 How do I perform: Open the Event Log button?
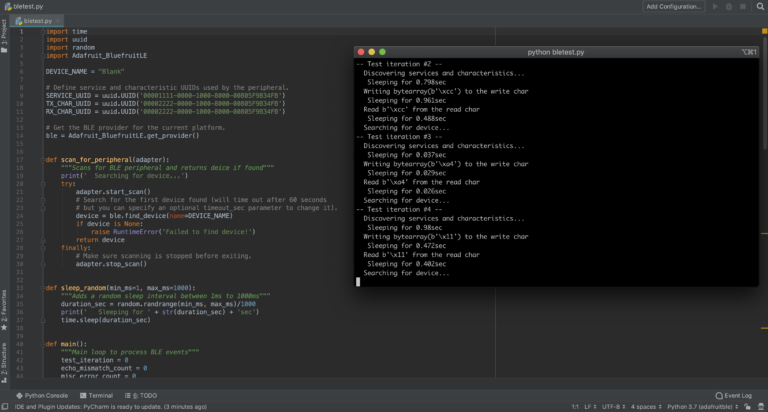tap(734, 395)
